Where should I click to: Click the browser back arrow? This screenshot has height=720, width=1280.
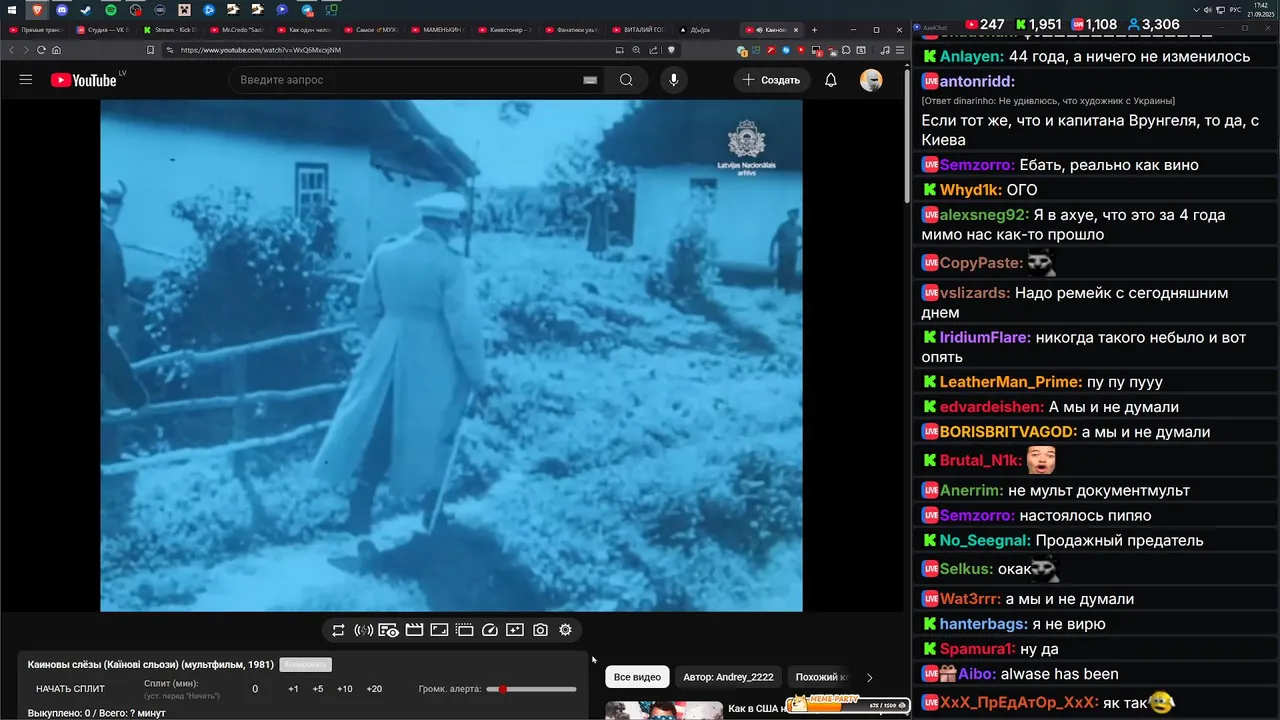coord(12,50)
